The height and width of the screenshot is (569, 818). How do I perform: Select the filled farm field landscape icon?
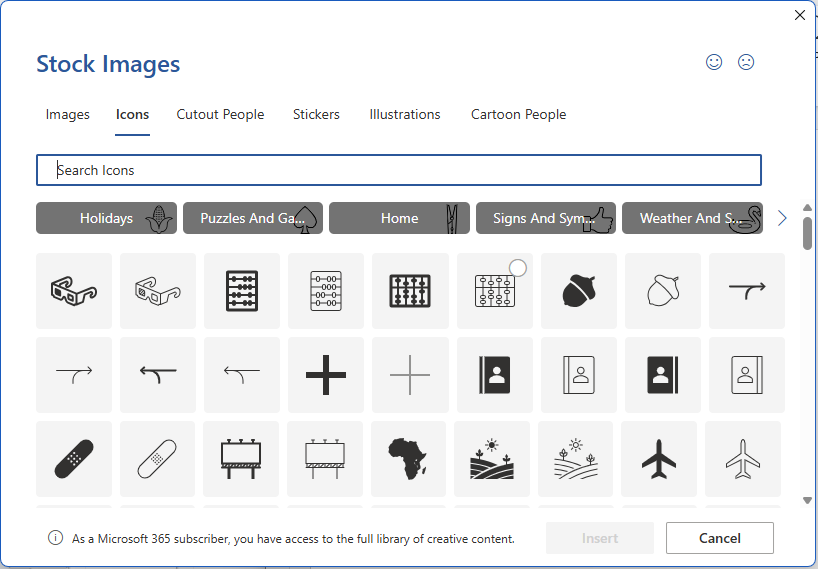point(491,458)
